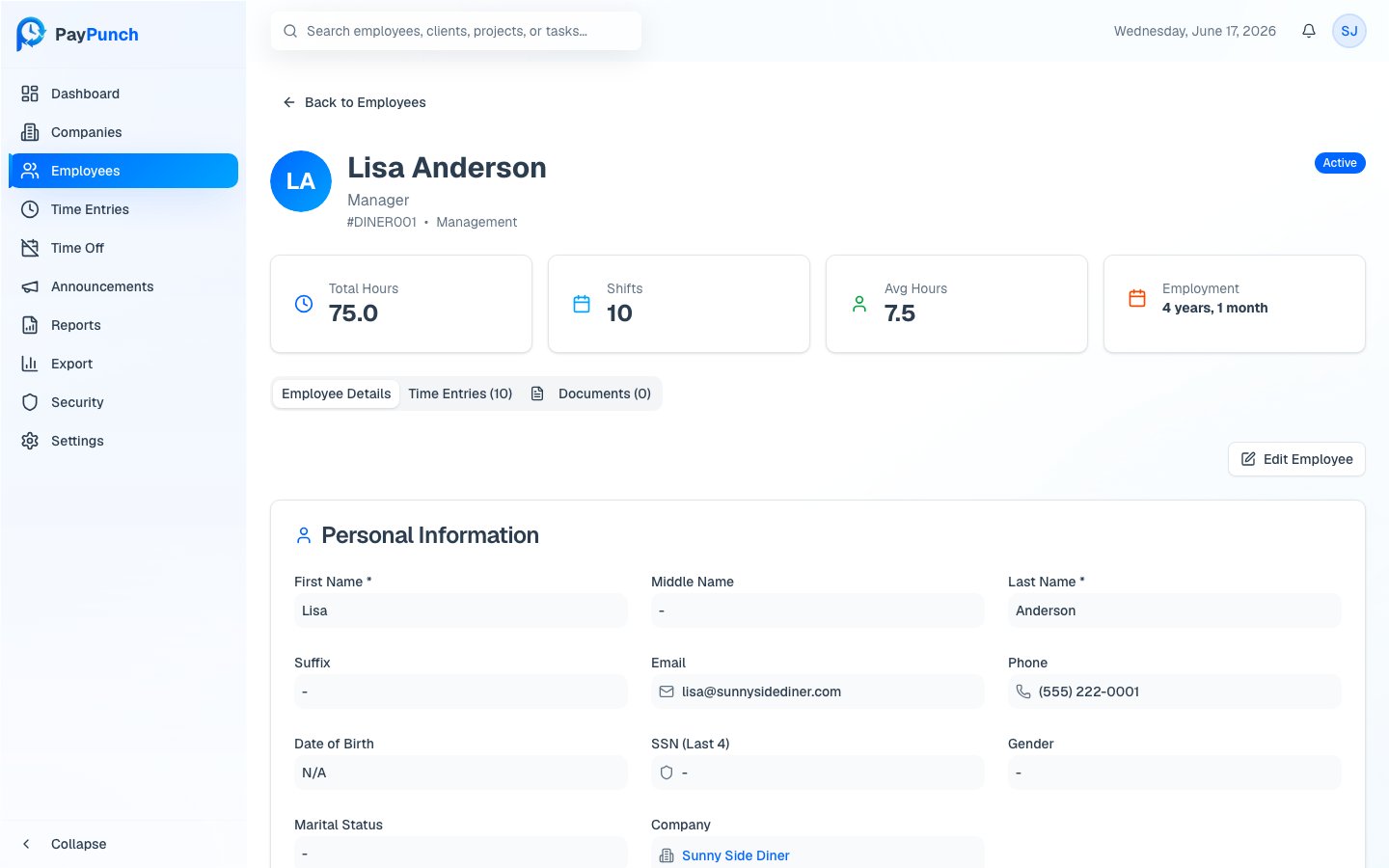
Task: Click the Settings gear icon
Action: click(x=30, y=441)
